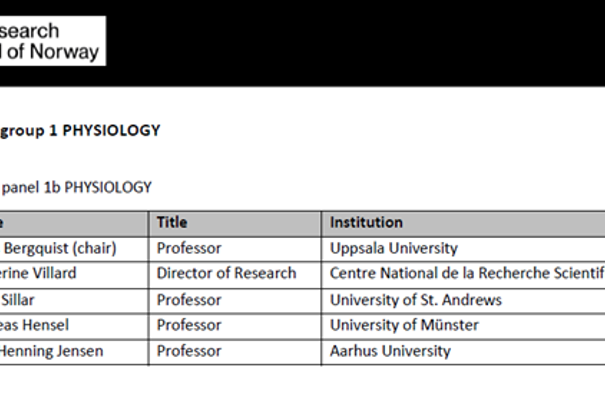This screenshot has width=605, height=404.
Task: Select the Aarhus University cell
Action: (463, 352)
